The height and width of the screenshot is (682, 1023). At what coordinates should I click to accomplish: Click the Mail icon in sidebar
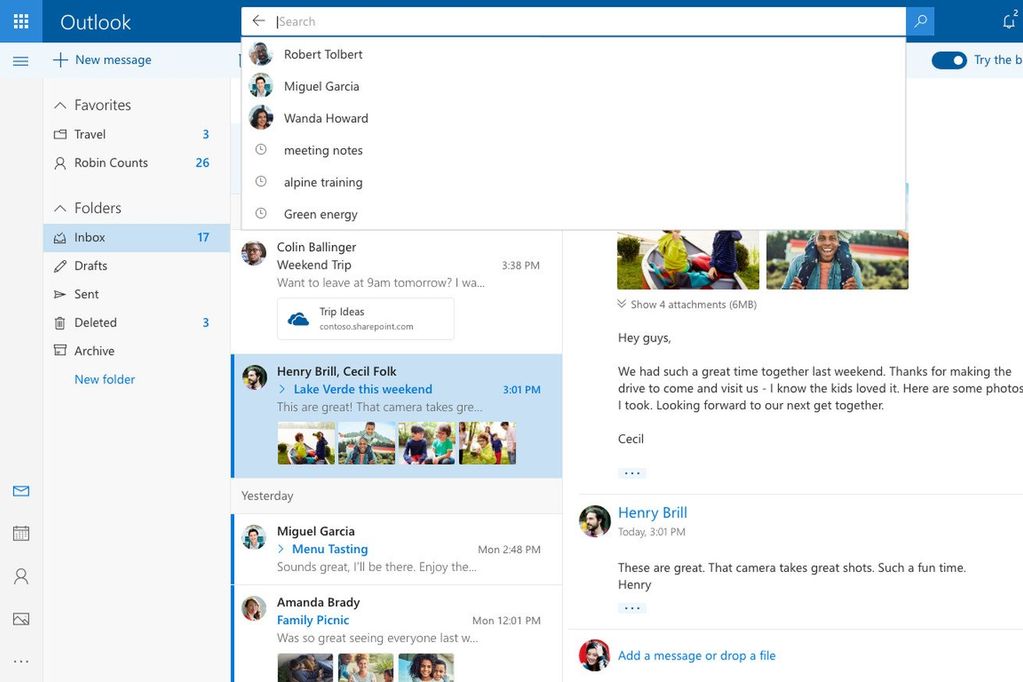click(21, 491)
